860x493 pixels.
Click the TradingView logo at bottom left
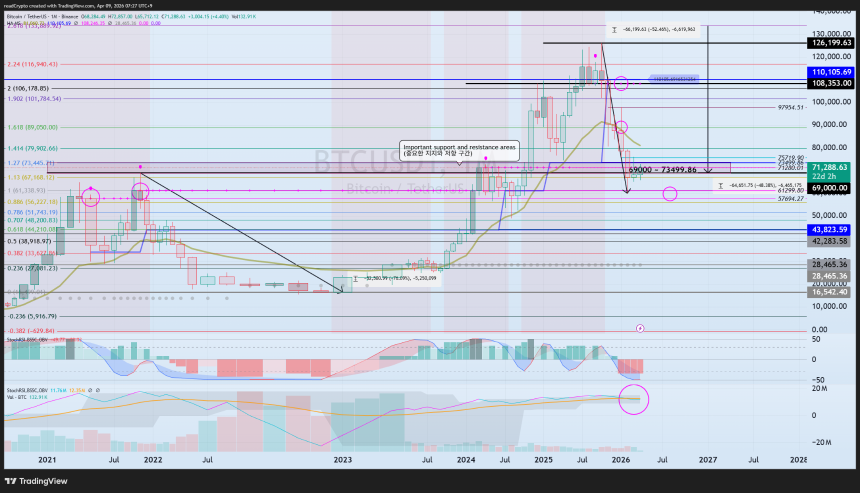tap(36, 481)
